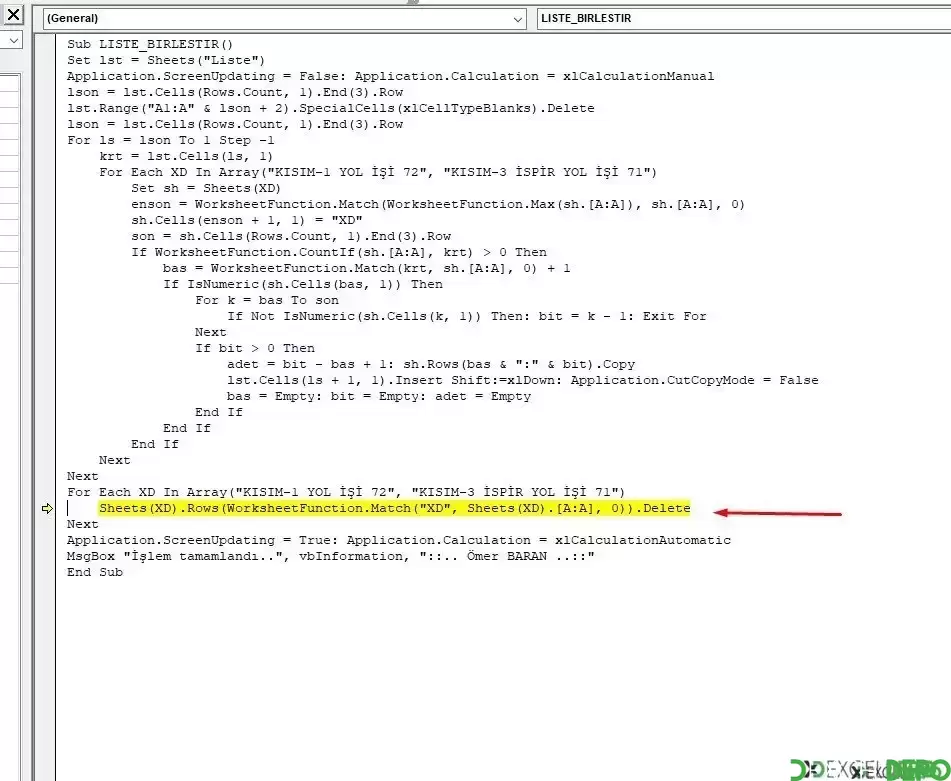Viewport: 951px width, 781px height.
Task: Click the Application.ScreenUpdating = False line
Action: pyautogui.click(x=390, y=76)
